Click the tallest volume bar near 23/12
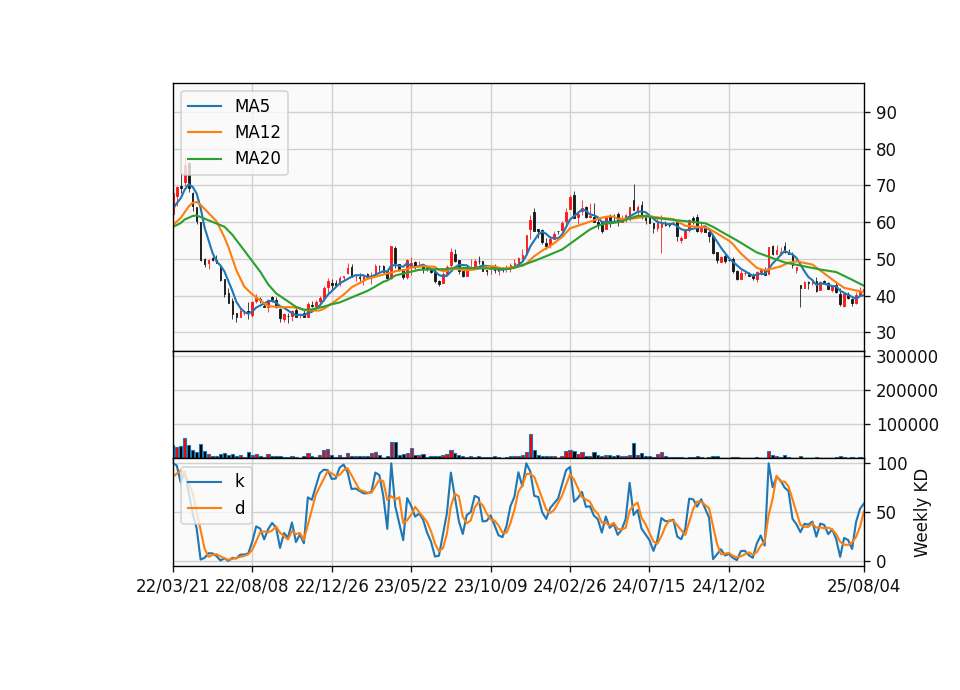The width and height of the screenshot is (960, 690). (x=531, y=446)
